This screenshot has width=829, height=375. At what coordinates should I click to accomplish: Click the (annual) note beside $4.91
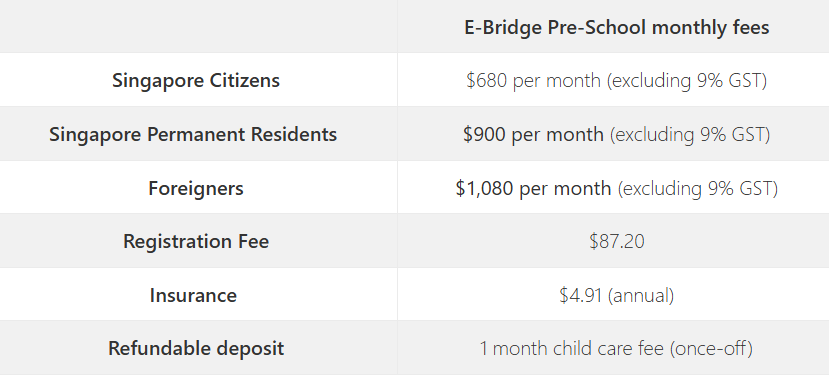click(x=641, y=295)
